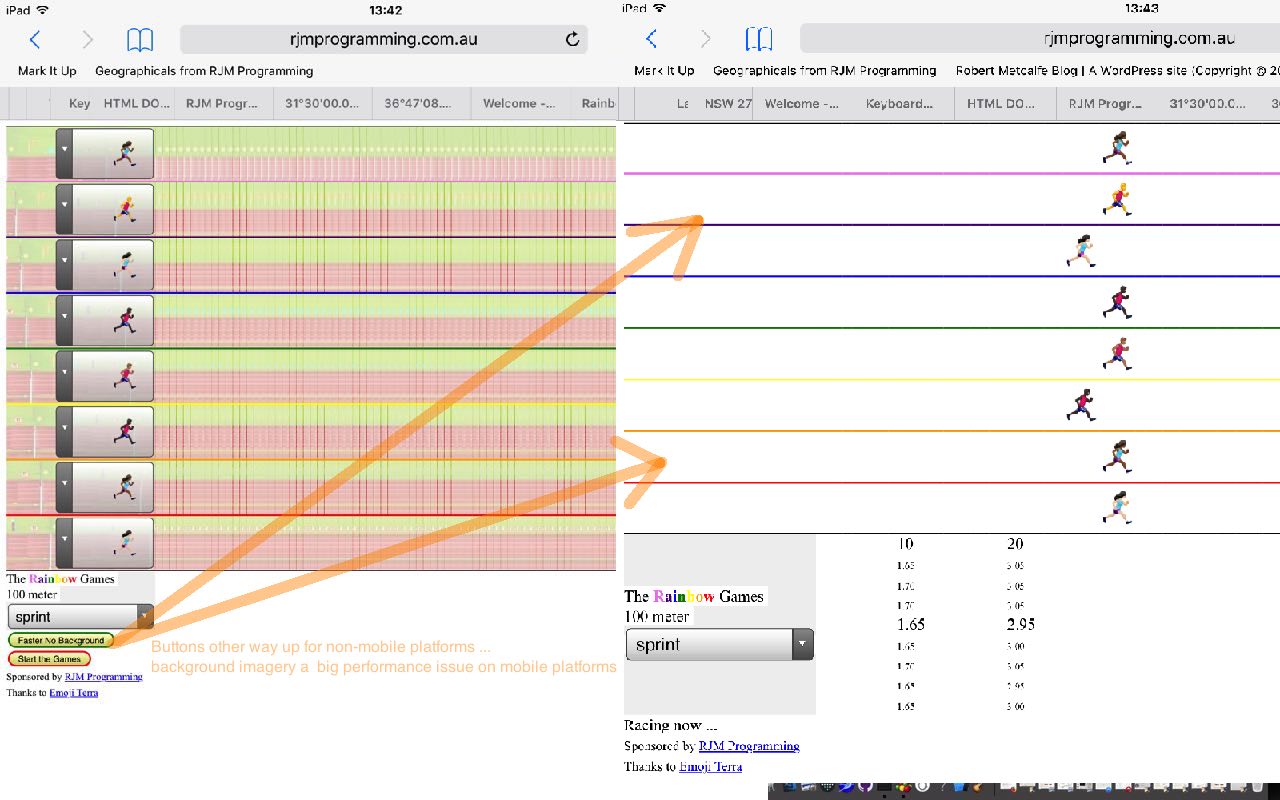Image resolution: width=1280 pixels, height=800 pixels.
Task: Click the Faster No Background button
Action: coord(61,640)
